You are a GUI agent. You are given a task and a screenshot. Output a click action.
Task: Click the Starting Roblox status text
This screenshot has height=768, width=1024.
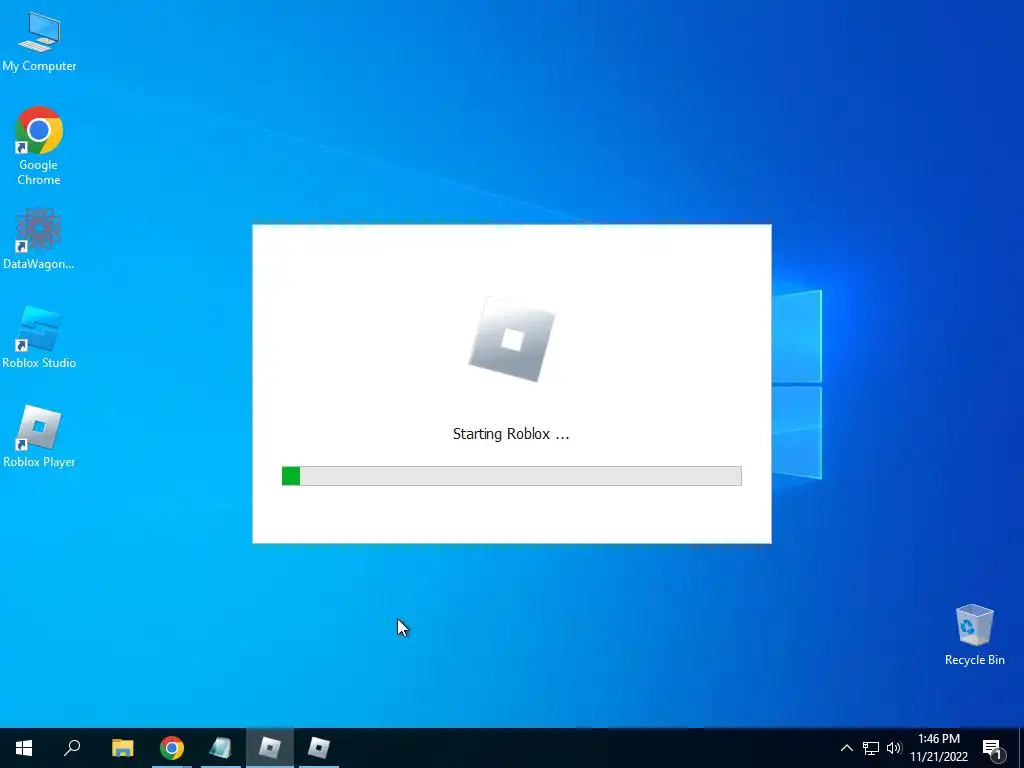coord(511,434)
